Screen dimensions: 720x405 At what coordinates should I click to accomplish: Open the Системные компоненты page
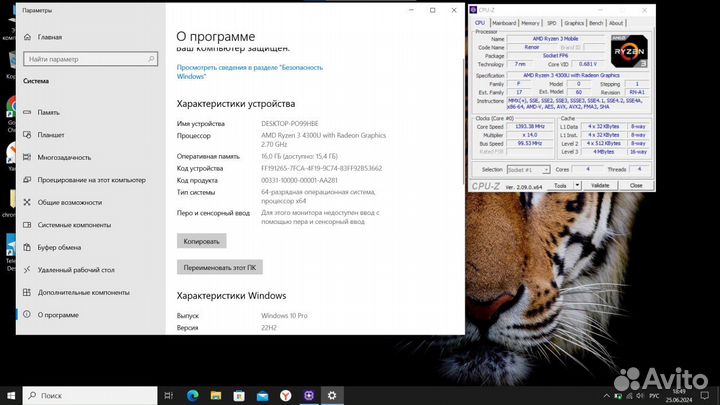(x=67, y=225)
